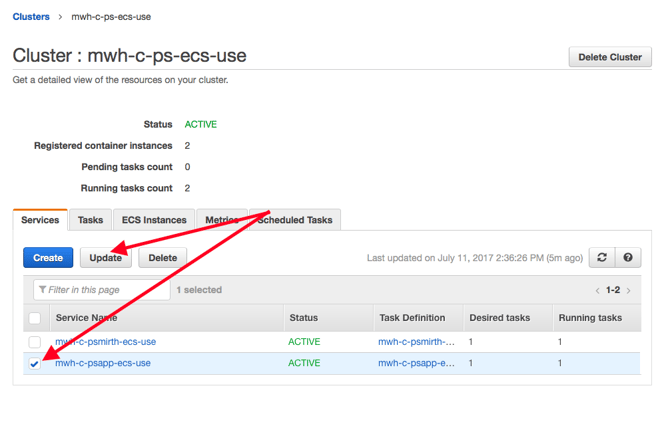
Task: Click the Update button
Action: point(106,257)
